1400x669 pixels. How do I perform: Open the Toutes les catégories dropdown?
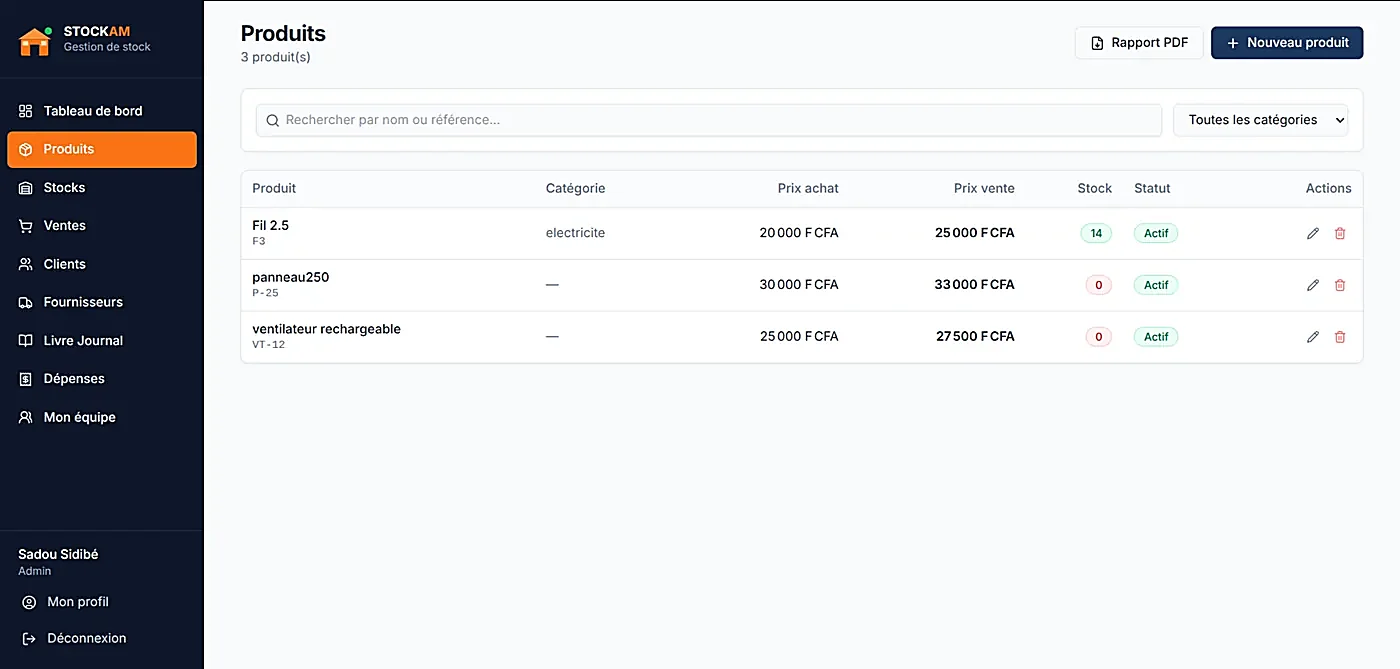(1260, 120)
